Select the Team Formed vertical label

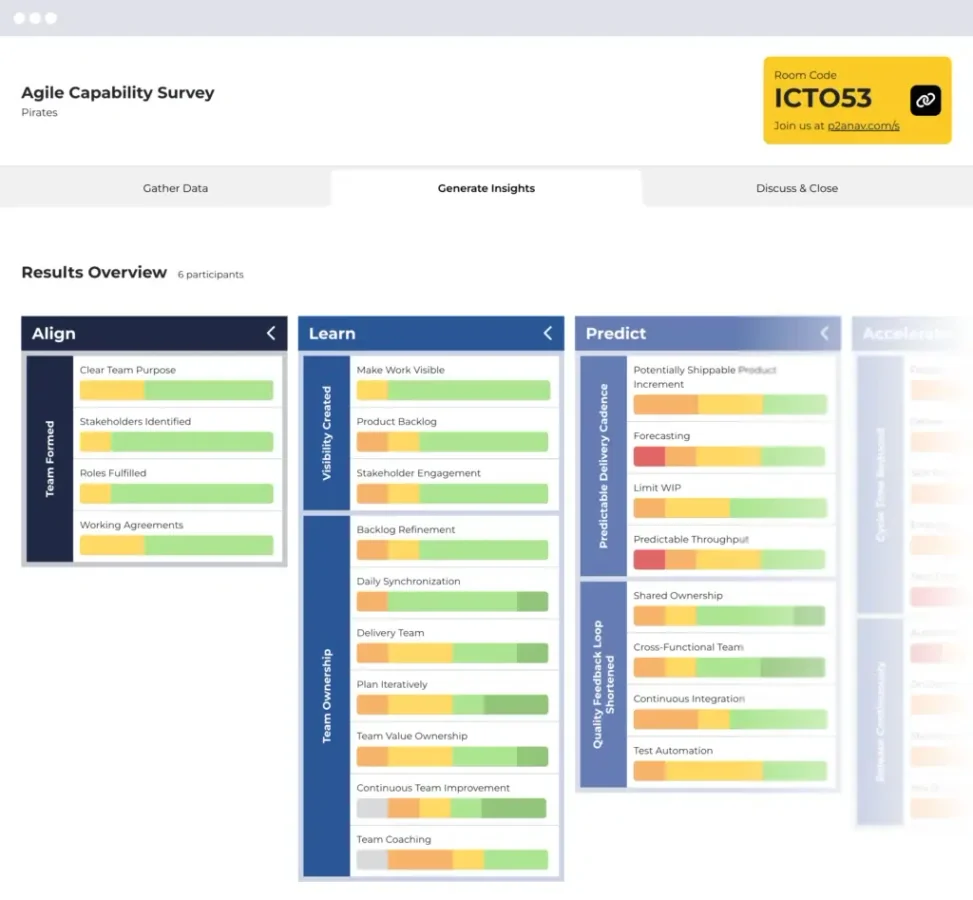pyautogui.click(x=50, y=459)
